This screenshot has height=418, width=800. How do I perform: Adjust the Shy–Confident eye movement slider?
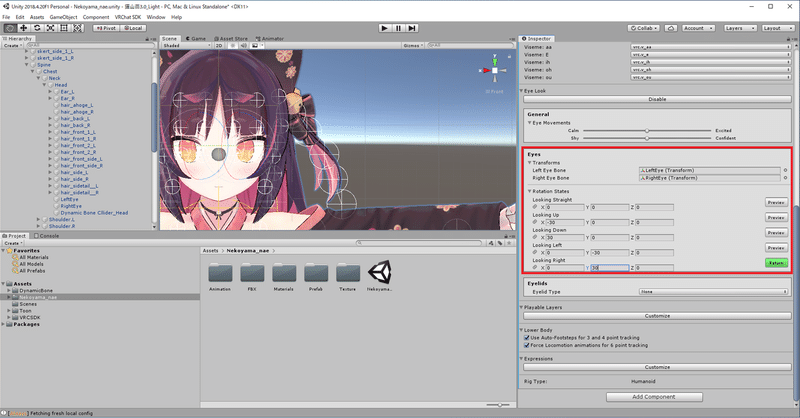pos(647,138)
